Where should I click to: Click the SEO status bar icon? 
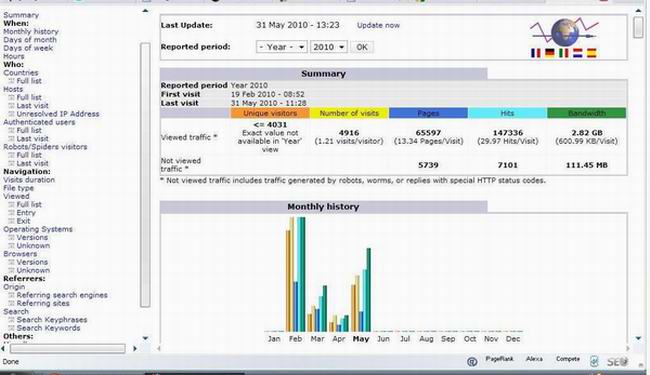[618, 362]
